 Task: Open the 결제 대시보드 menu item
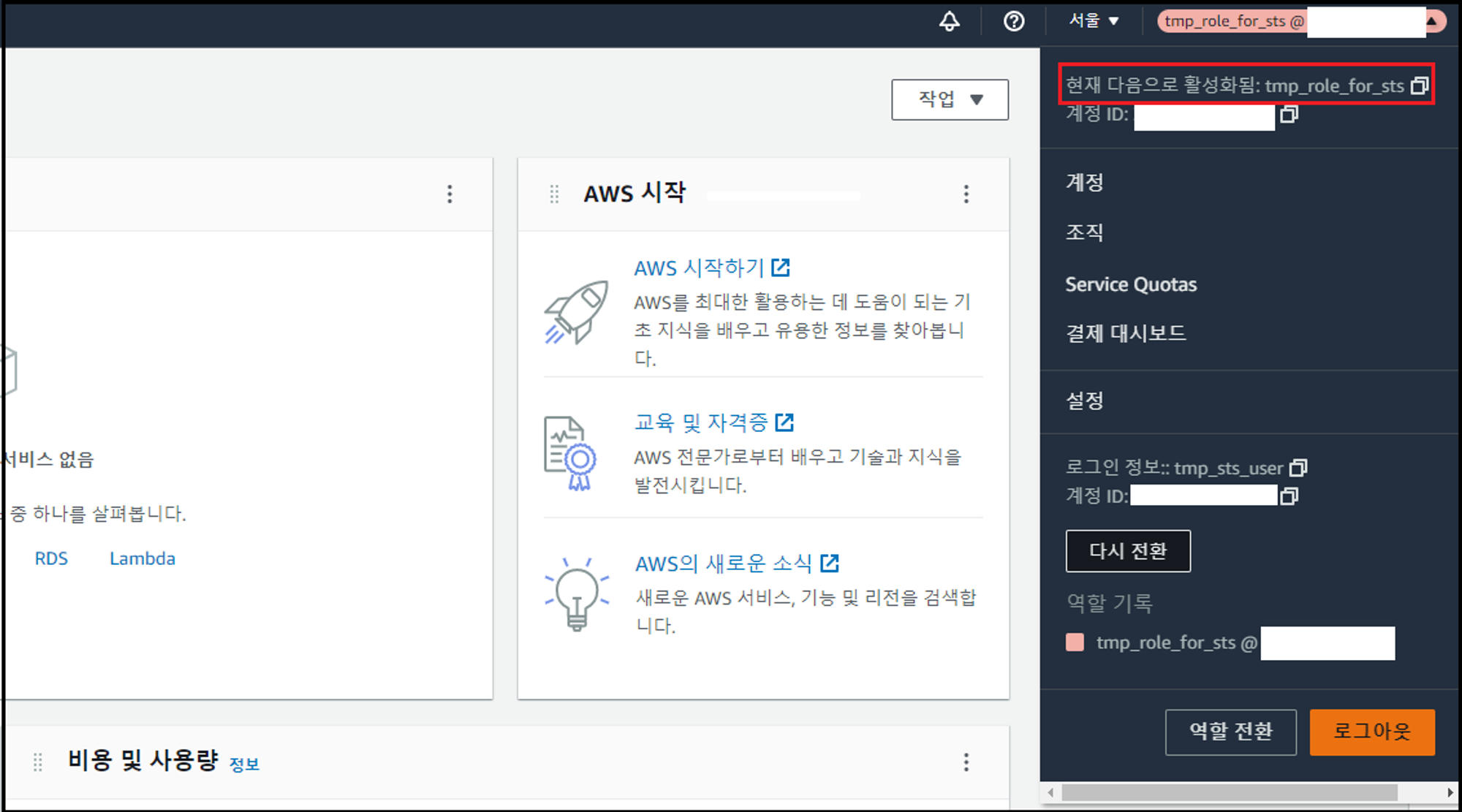pos(1126,333)
